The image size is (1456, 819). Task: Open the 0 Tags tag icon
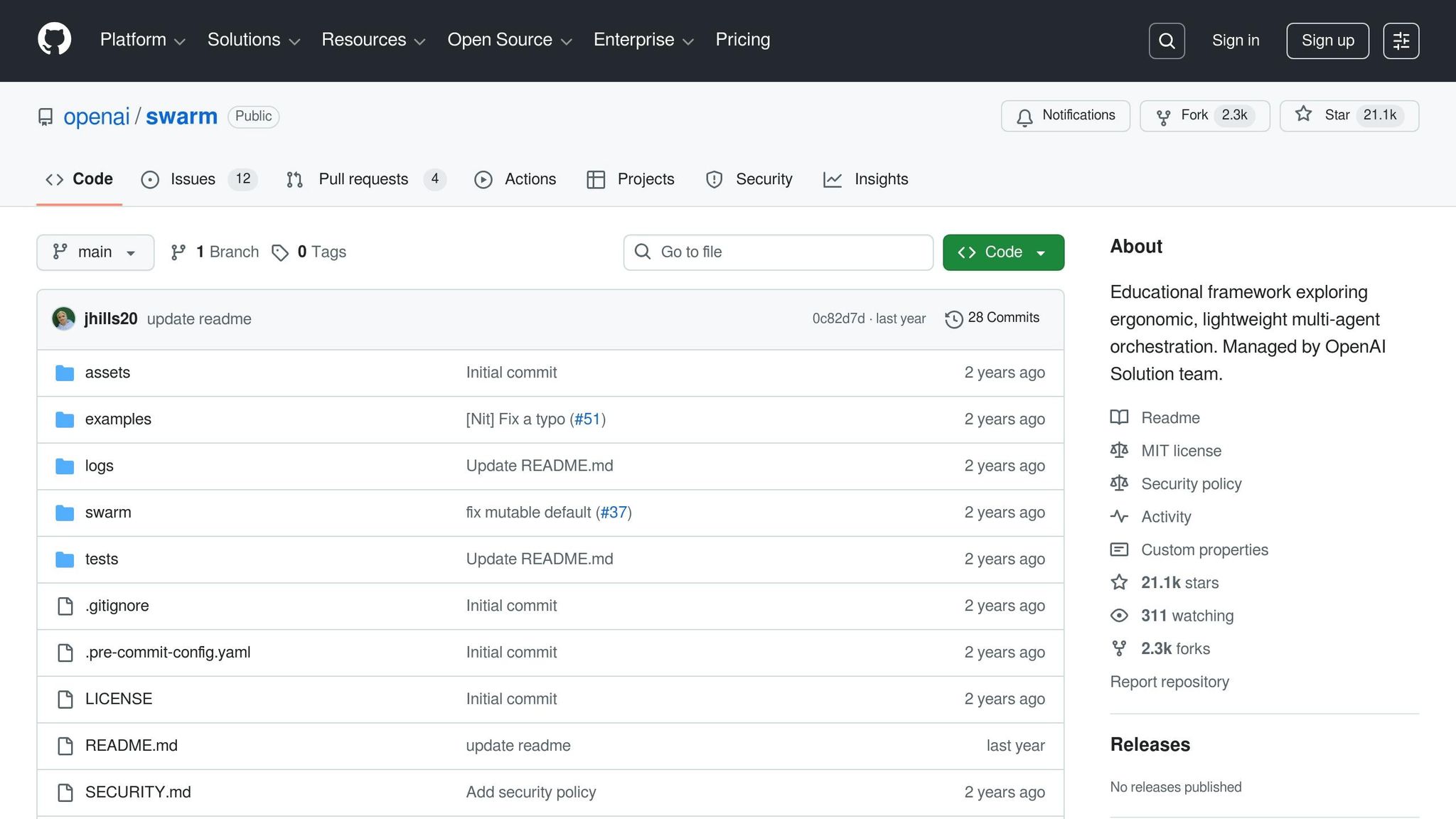(280, 252)
